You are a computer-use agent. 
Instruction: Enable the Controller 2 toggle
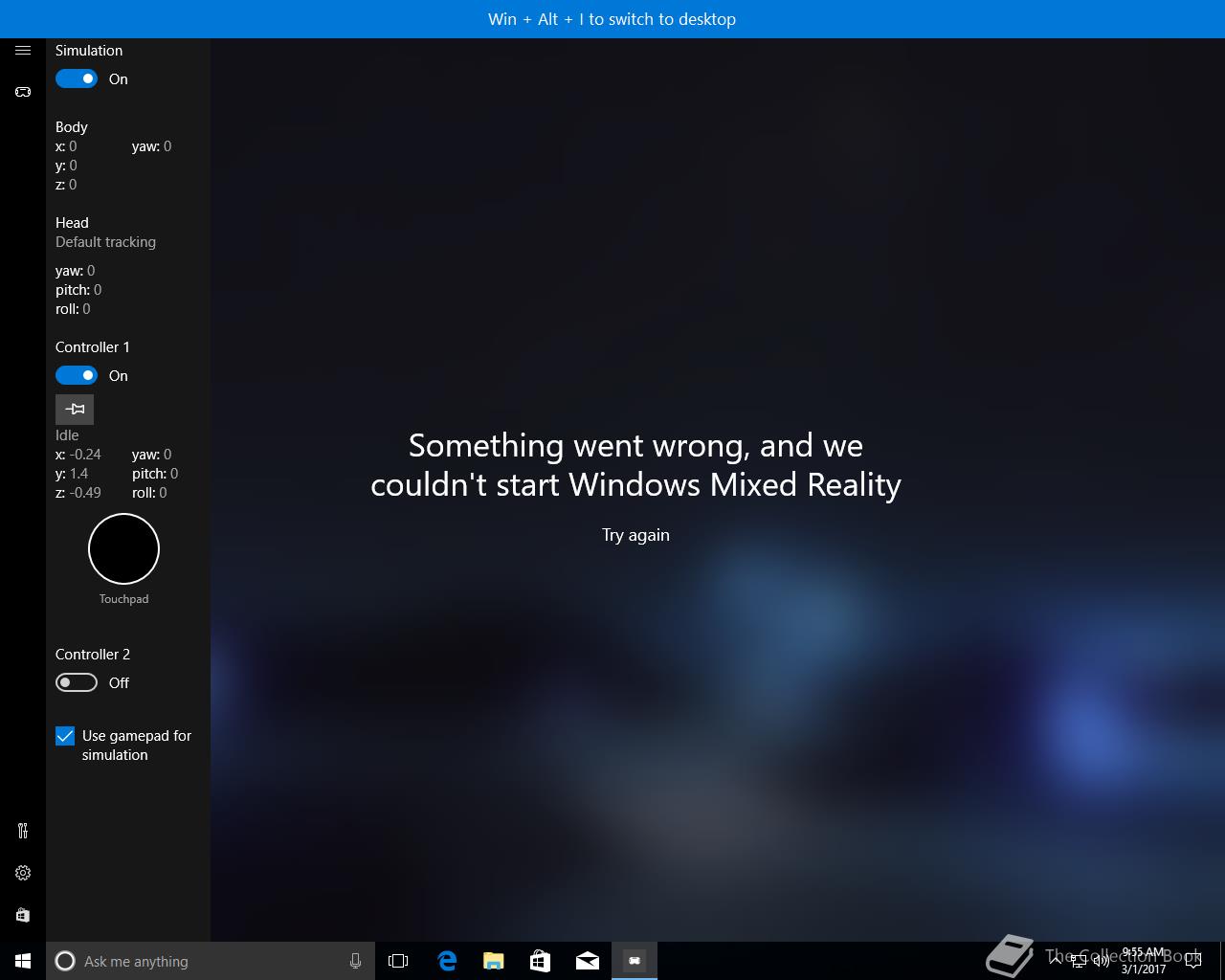77,683
